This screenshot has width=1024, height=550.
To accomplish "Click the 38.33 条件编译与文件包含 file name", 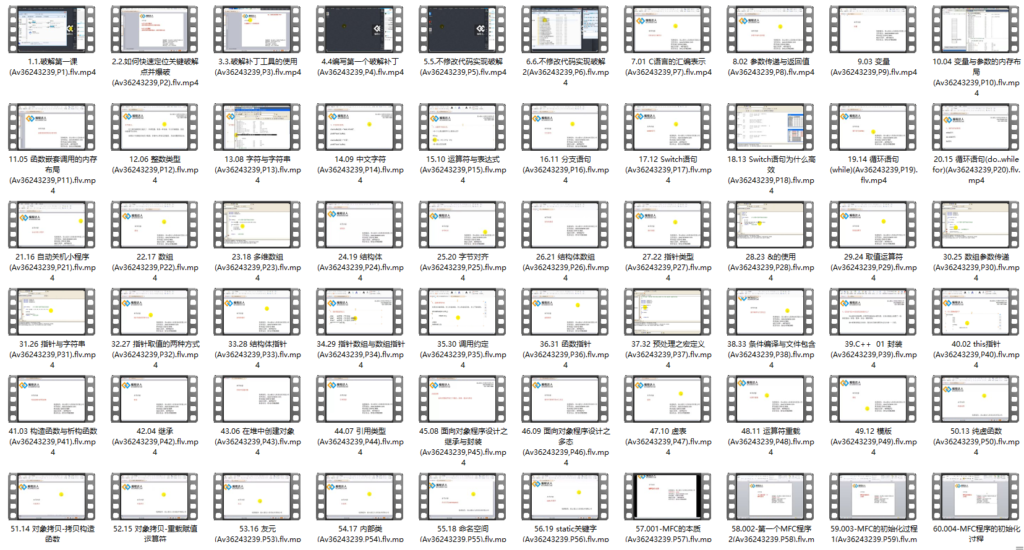I will tap(771, 354).
